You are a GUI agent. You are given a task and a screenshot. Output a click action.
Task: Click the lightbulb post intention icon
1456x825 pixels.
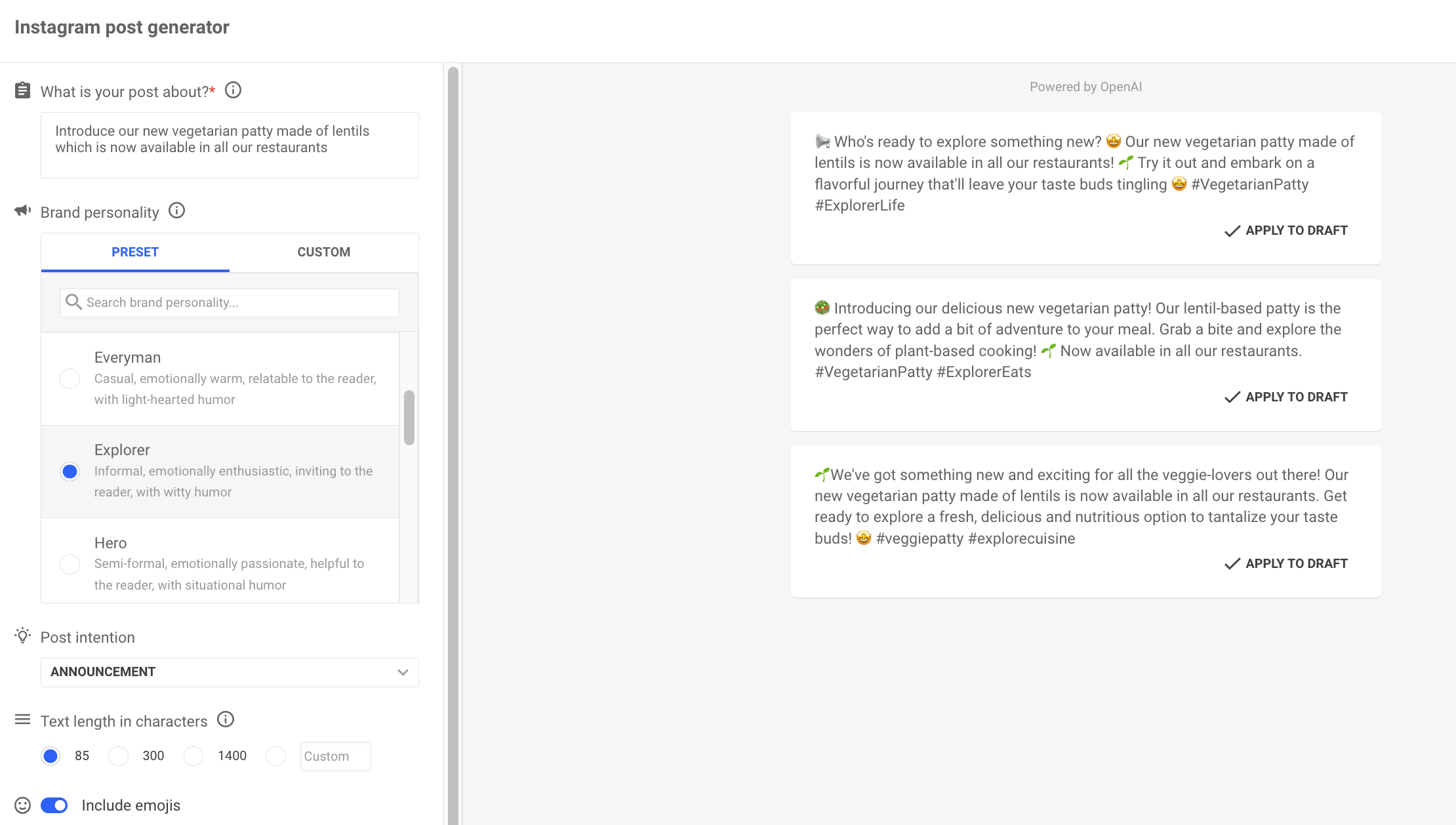pos(22,636)
